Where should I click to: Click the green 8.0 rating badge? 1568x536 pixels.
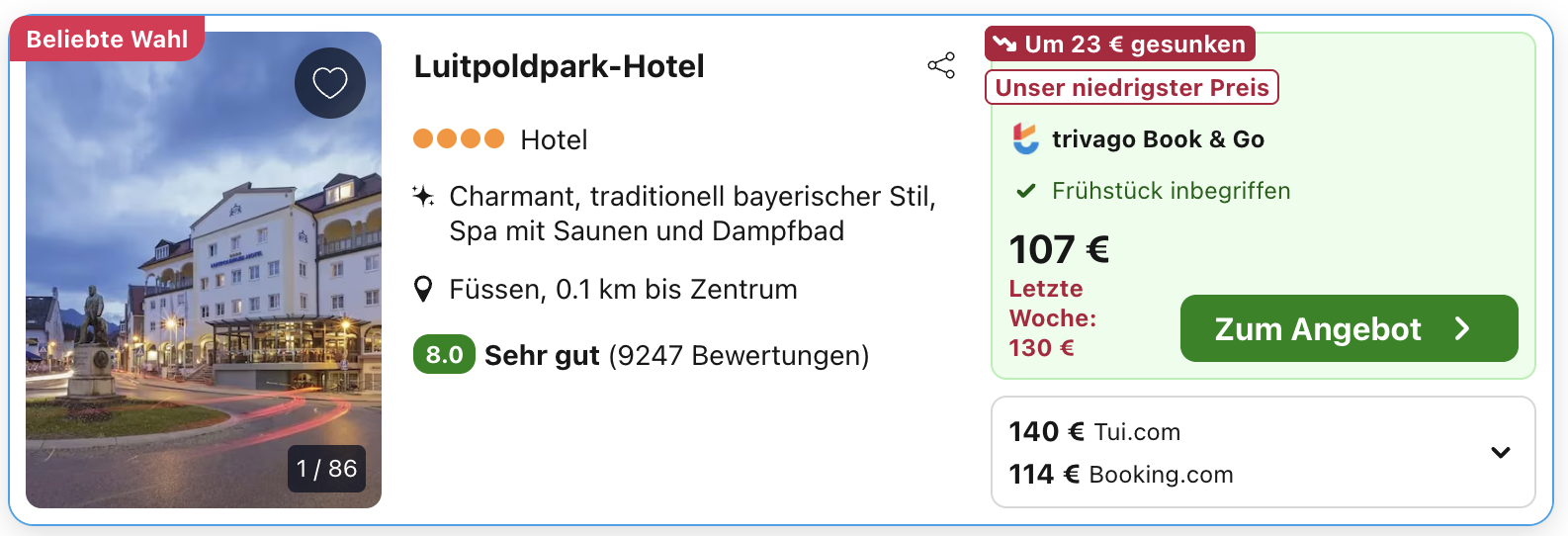click(x=444, y=355)
